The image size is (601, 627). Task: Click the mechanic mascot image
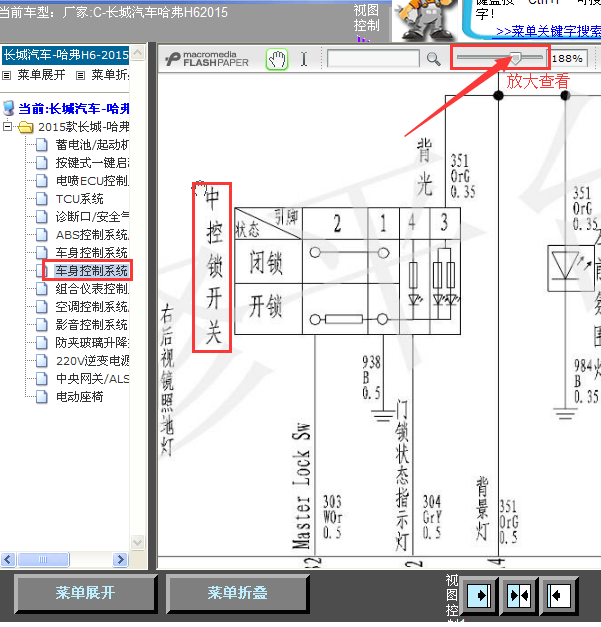point(426,19)
